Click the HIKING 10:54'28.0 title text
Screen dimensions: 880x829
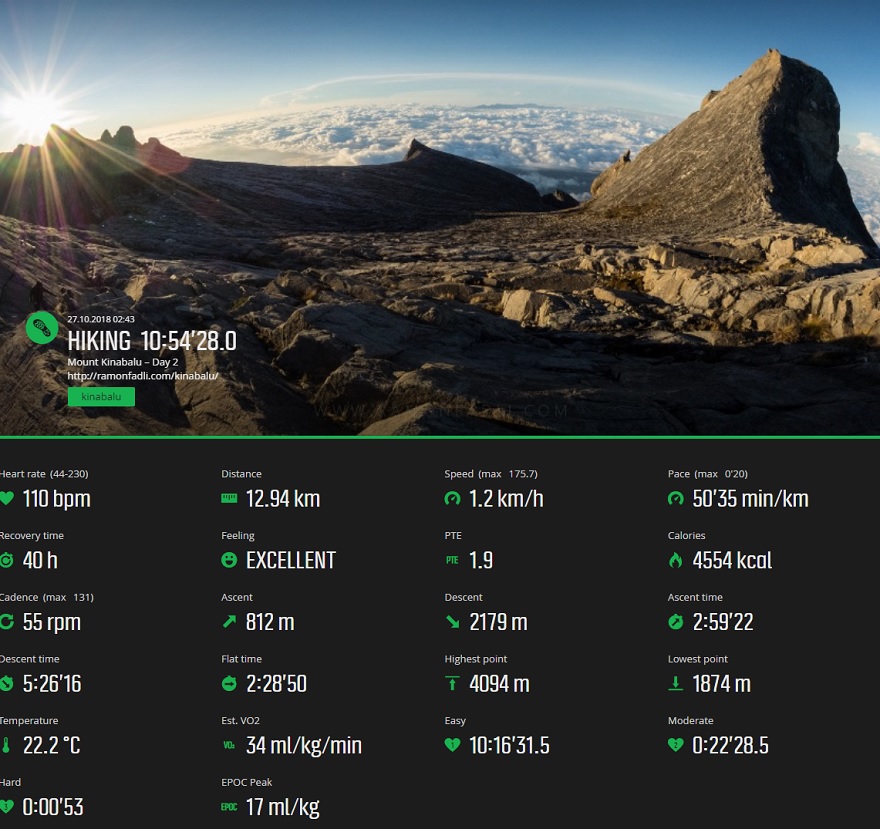[152, 341]
